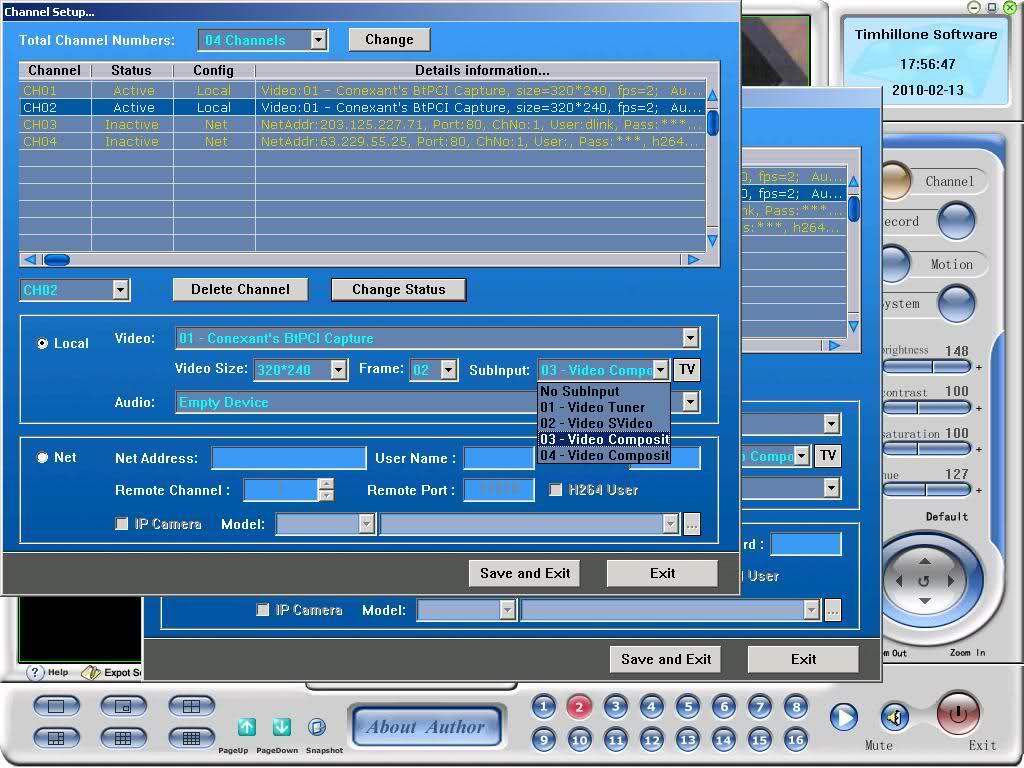Viewport: 1024px width, 768px height.
Task: Take a Snapshot using the snapshot icon
Action: 316,727
